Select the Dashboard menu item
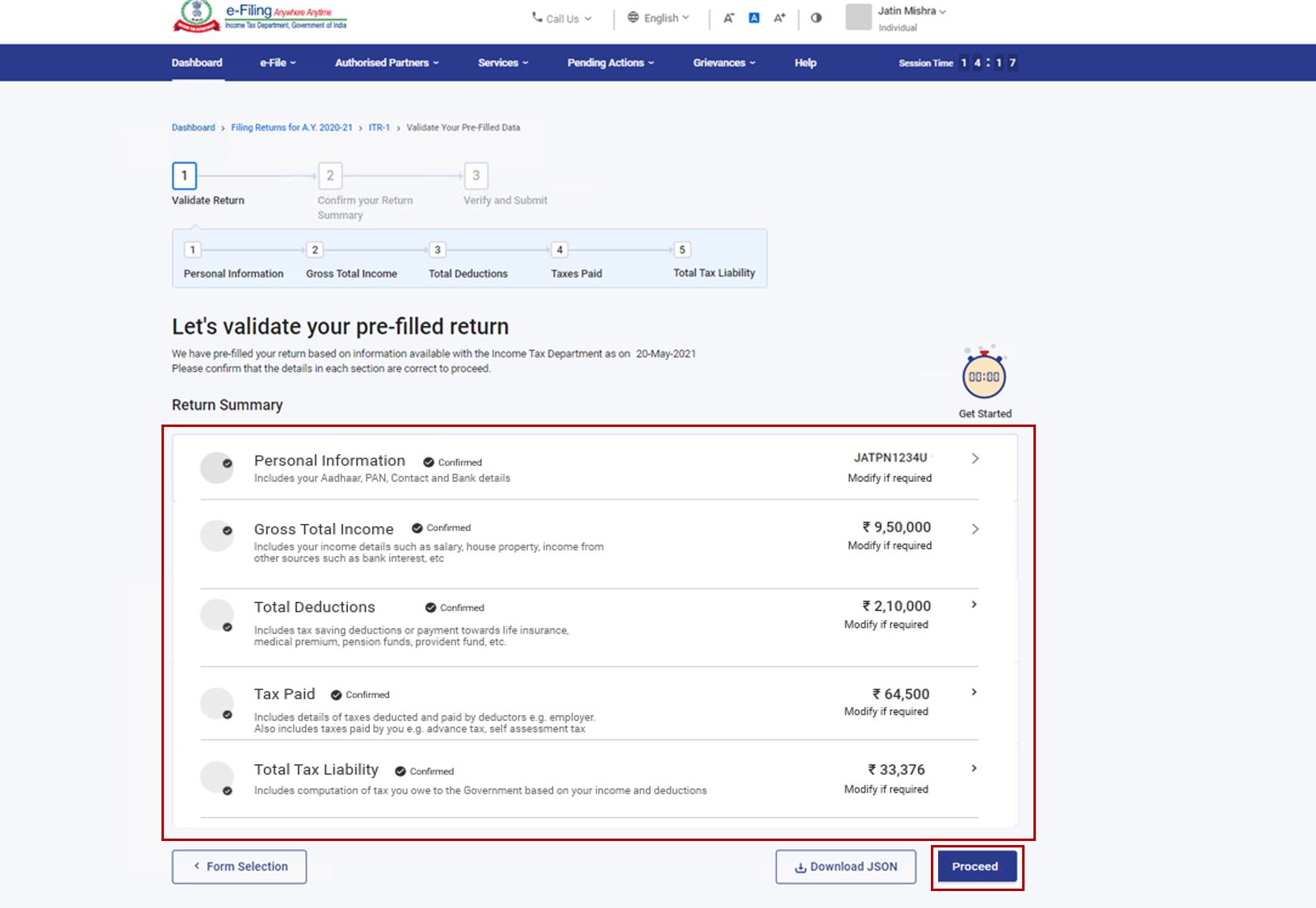This screenshot has width=1316, height=908. pyautogui.click(x=197, y=62)
